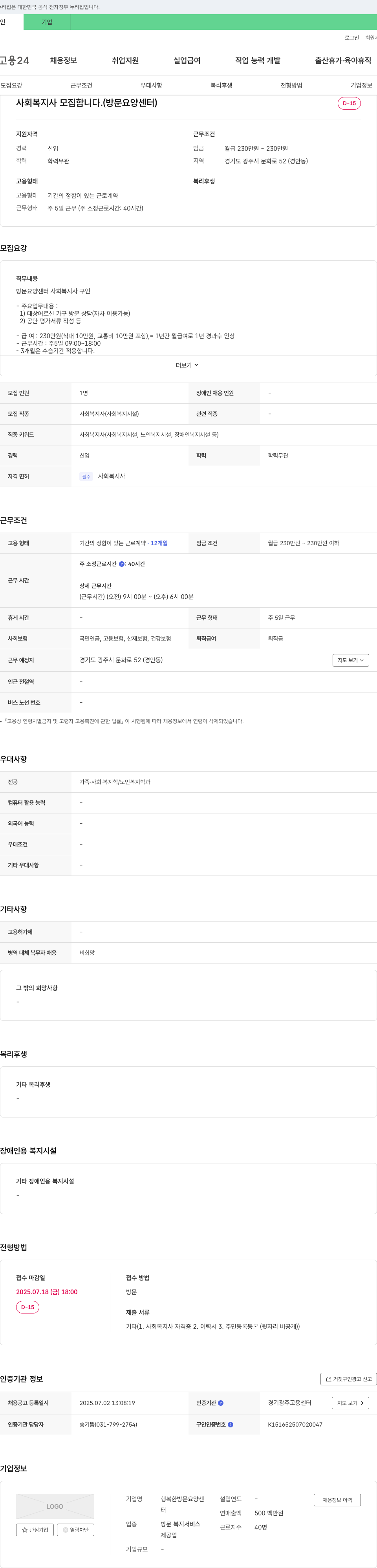Image resolution: width=377 pixels, height=1568 pixels.
Task: Jump to 기업정보 section tab
Action: click(361, 85)
